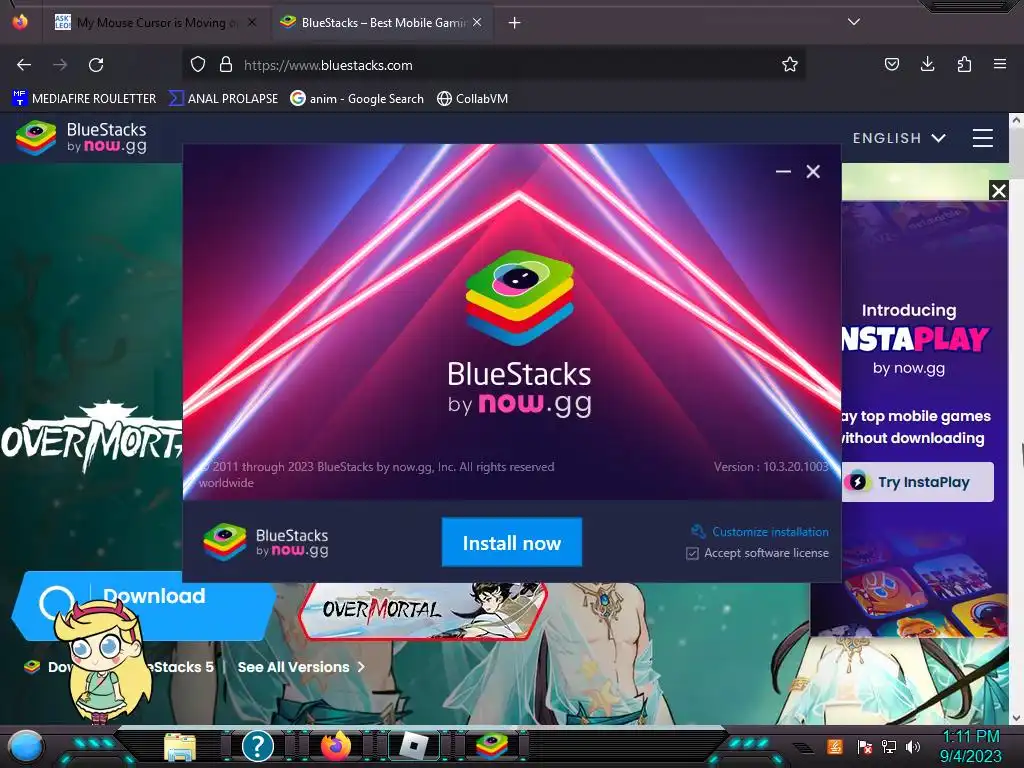Open the Help question mark taskbar icon
This screenshot has width=1024, height=768.
(x=257, y=746)
